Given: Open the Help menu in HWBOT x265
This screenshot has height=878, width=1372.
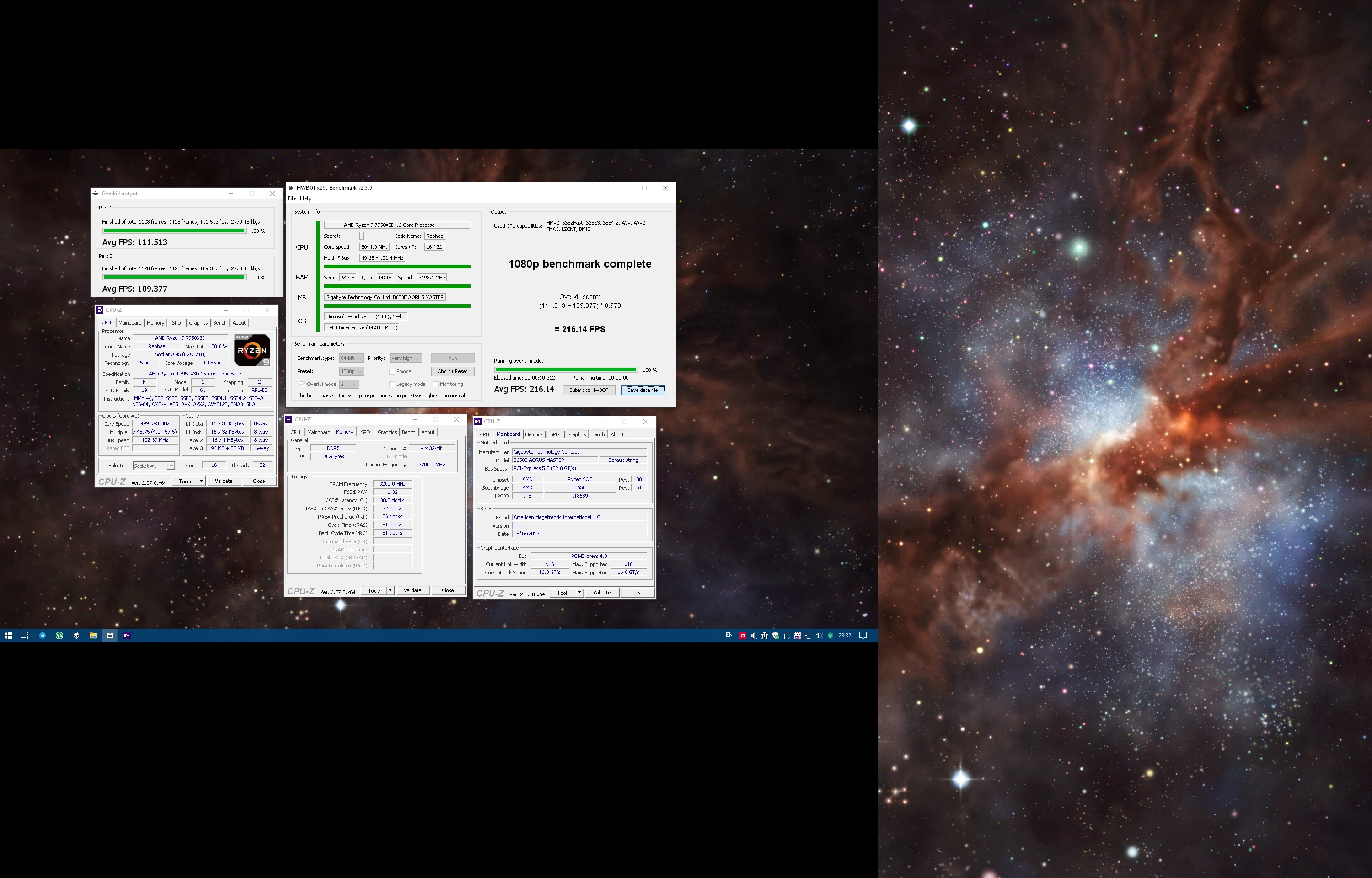Looking at the screenshot, I should click(x=305, y=198).
